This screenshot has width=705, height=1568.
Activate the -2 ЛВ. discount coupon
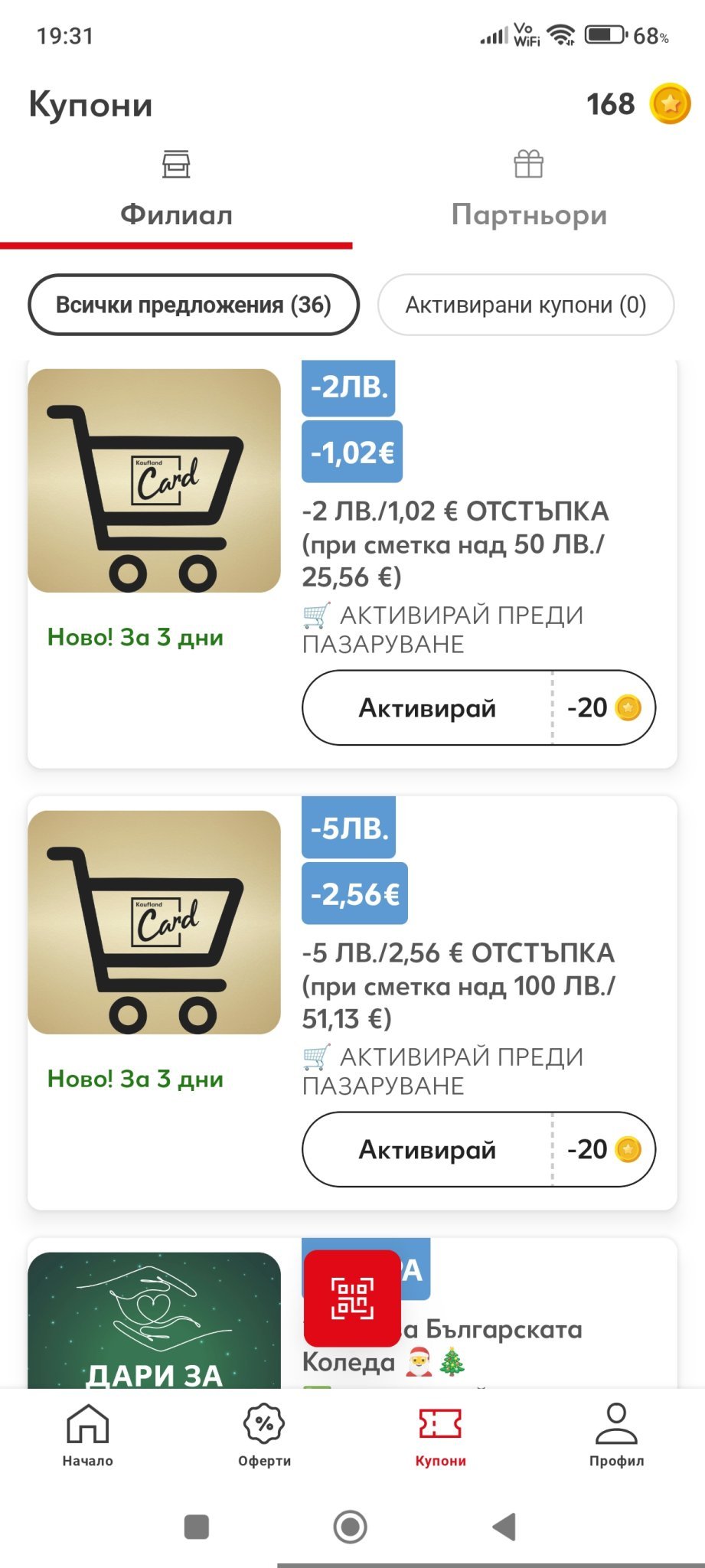click(x=427, y=708)
